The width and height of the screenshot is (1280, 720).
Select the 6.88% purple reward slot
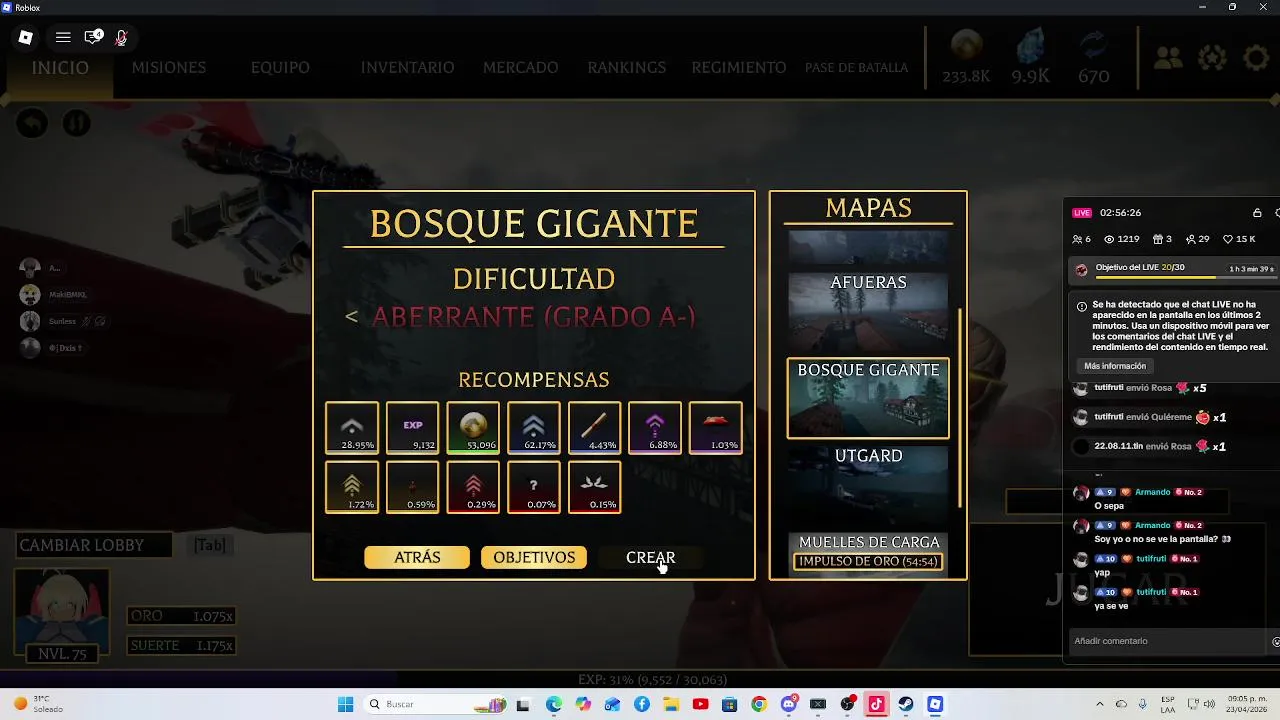coord(655,428)
